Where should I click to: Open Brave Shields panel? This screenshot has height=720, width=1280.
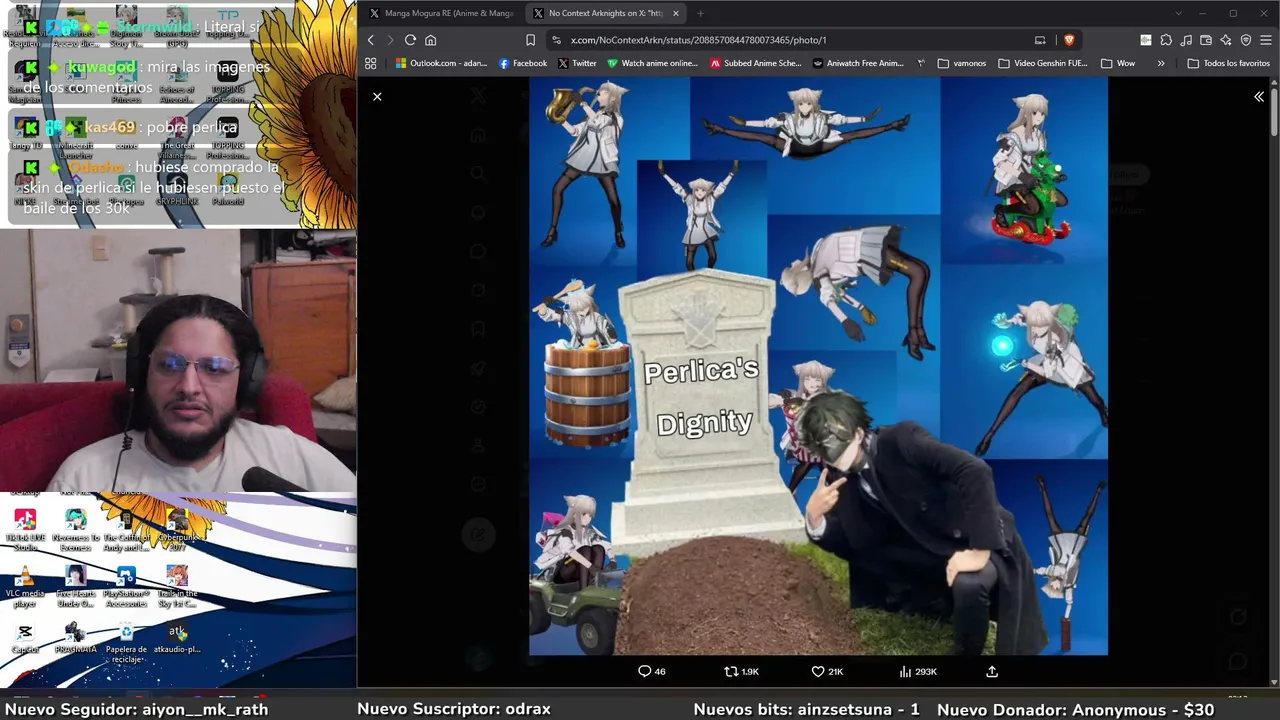[1069, 40]
